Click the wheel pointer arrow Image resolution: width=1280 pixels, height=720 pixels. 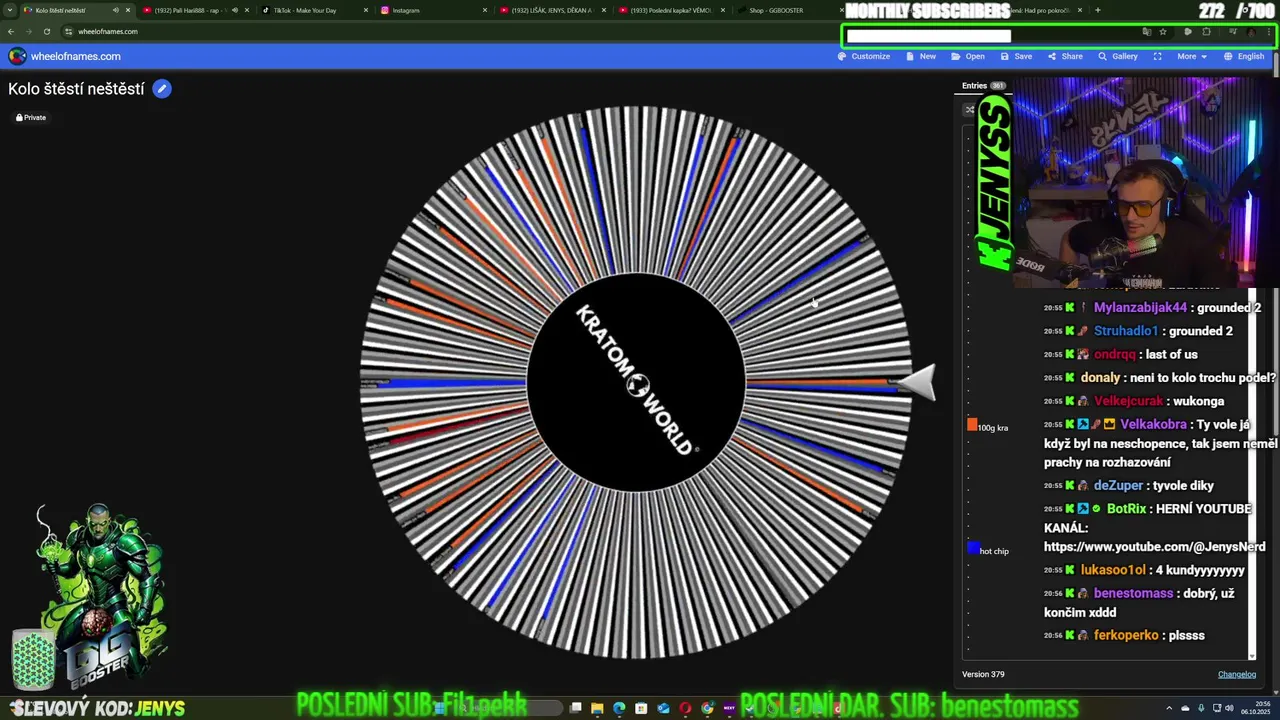(x=917, y=382)
